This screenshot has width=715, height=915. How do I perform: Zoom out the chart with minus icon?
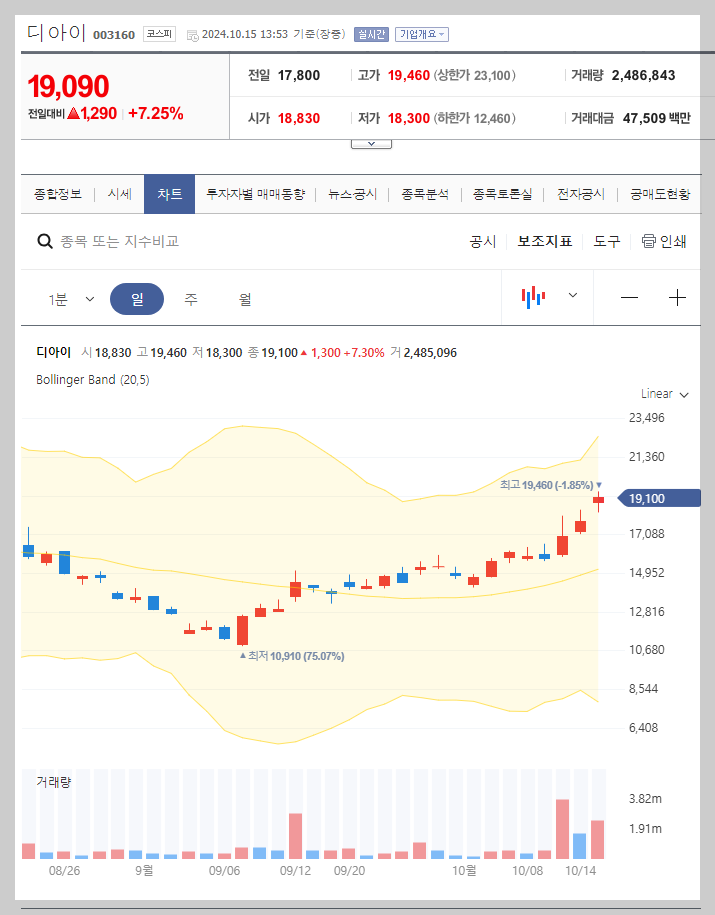pos(632,297)
